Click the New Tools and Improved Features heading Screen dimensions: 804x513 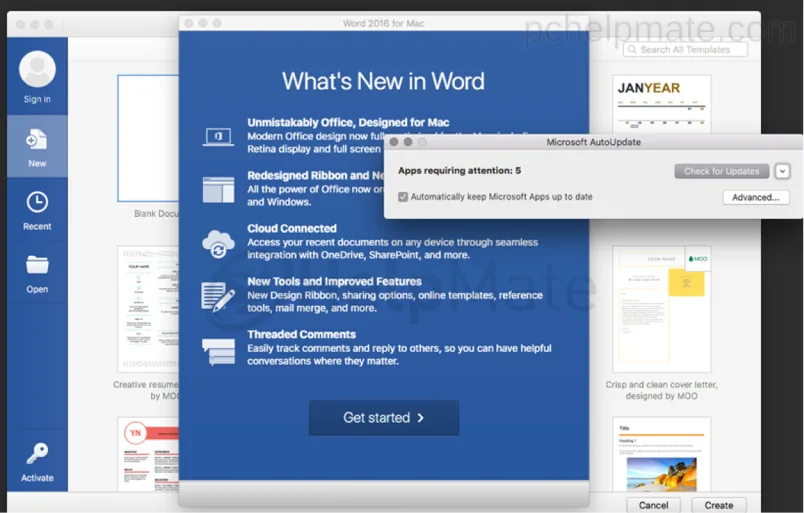click(334, 282)
